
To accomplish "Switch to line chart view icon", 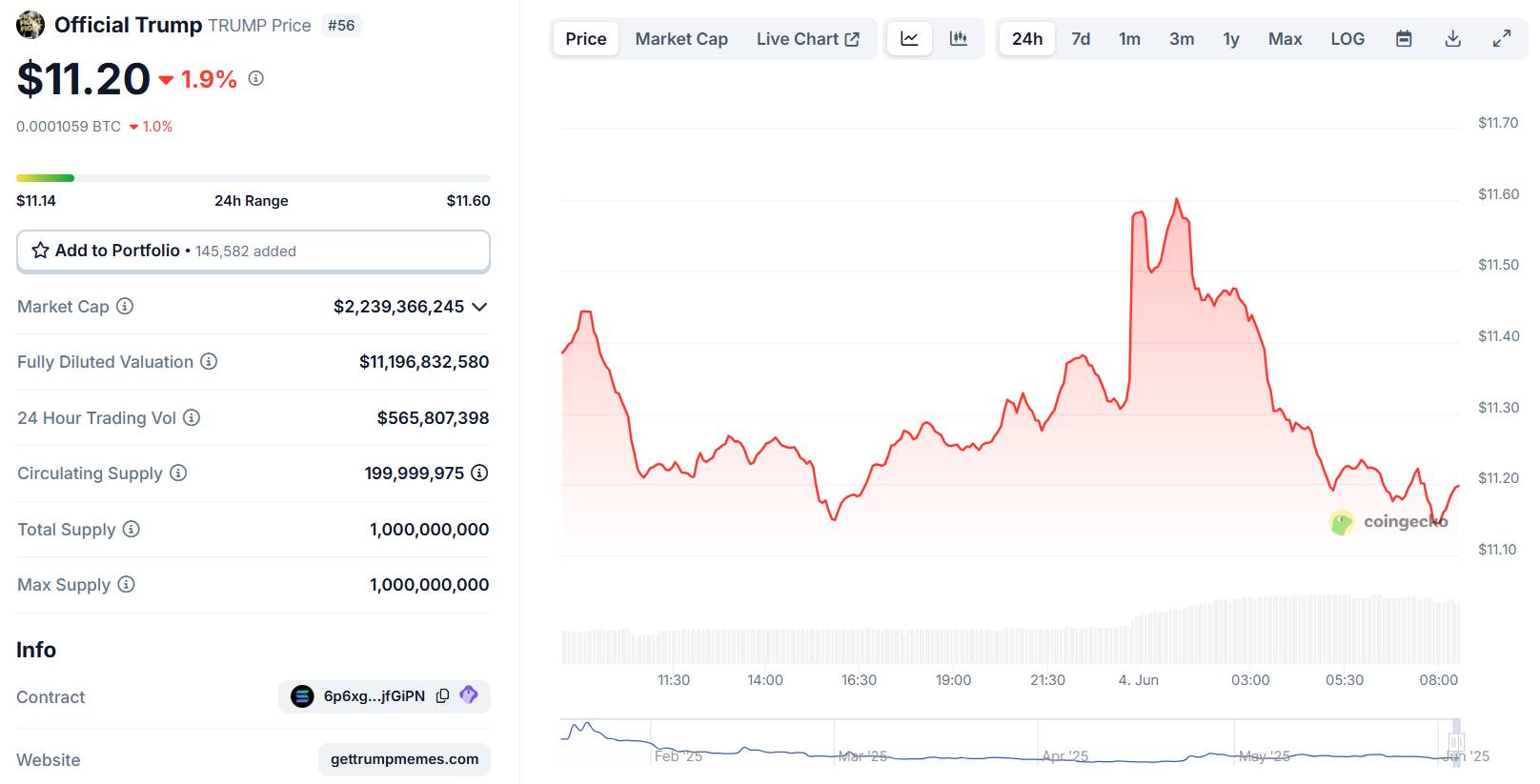I will coord(909,39).
